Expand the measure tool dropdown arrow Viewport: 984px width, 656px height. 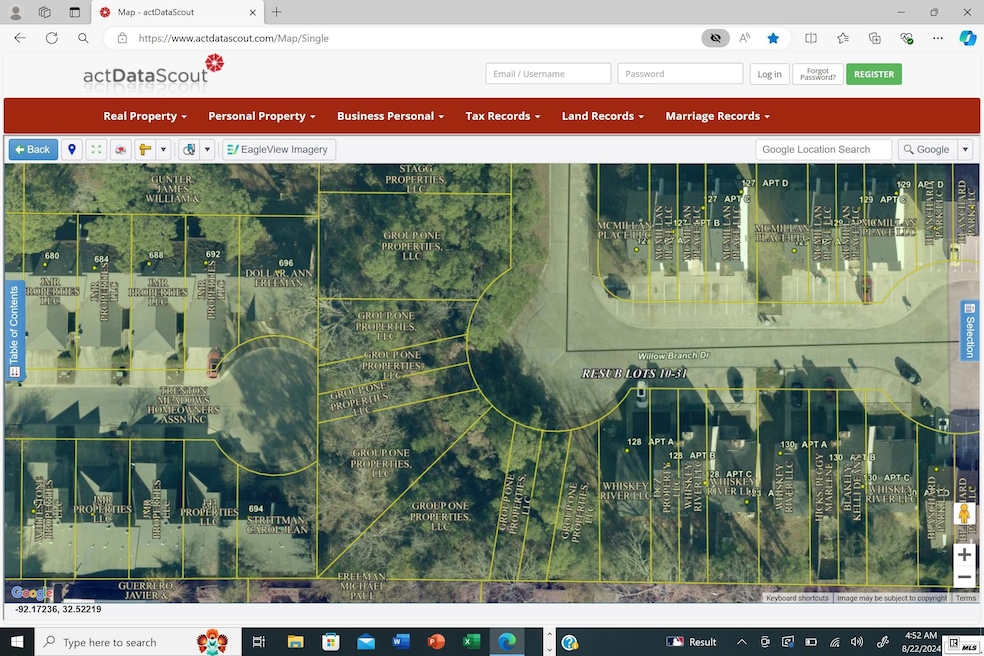tap(163, 149)
